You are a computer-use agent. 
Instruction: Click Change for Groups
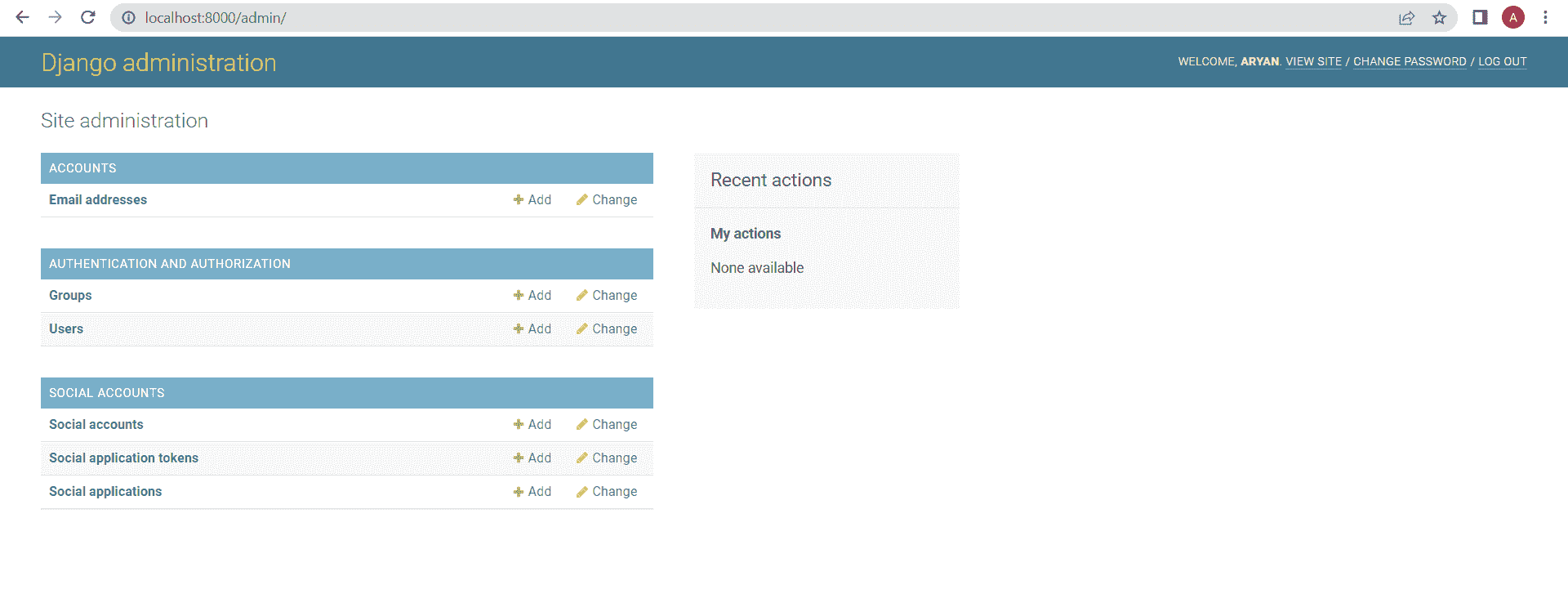tap(607, 295)
